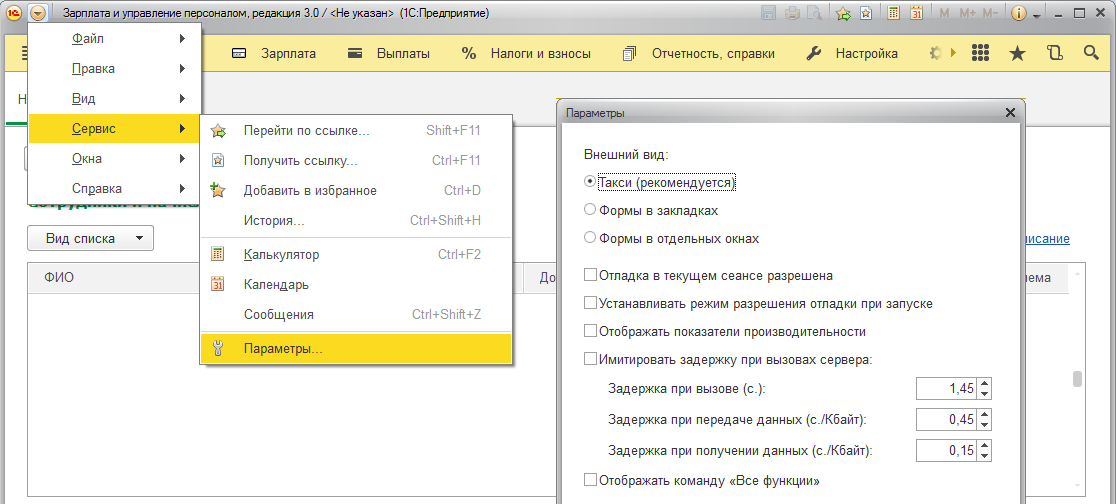This screenshot has width=1116, height=504.
Task: Choose История... menu entry
Action: [x=356, y=221]
